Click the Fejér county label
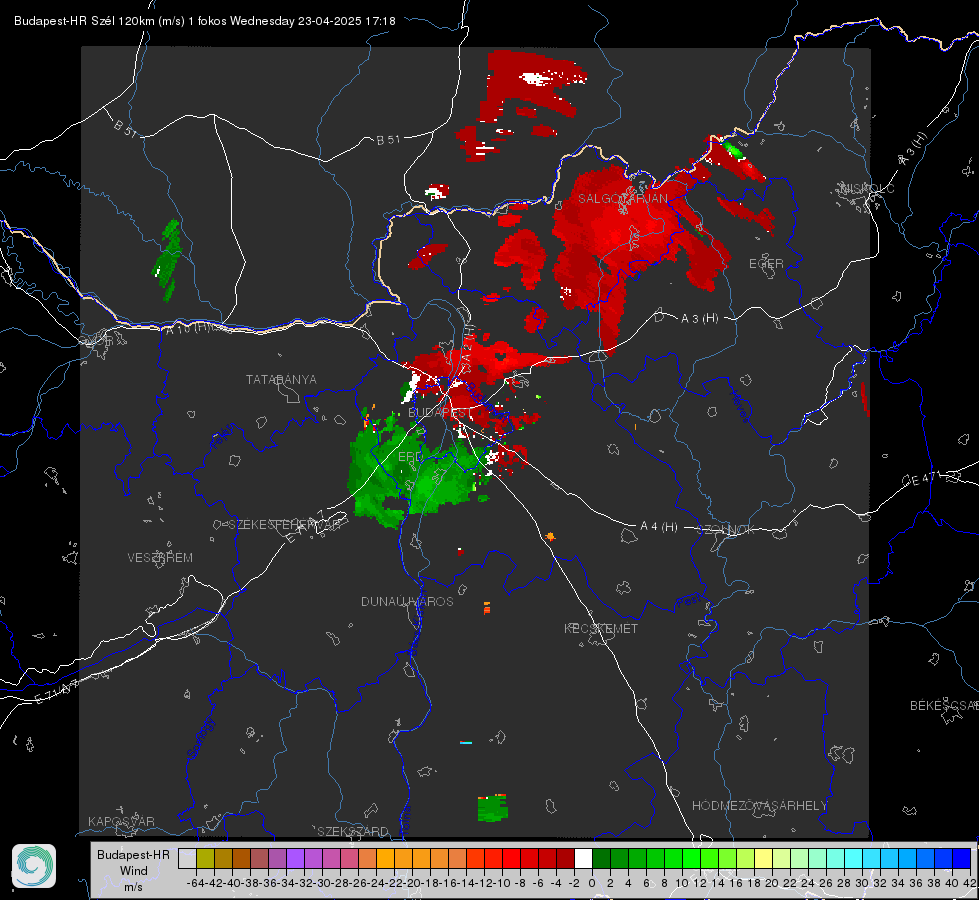 (224, 437)
